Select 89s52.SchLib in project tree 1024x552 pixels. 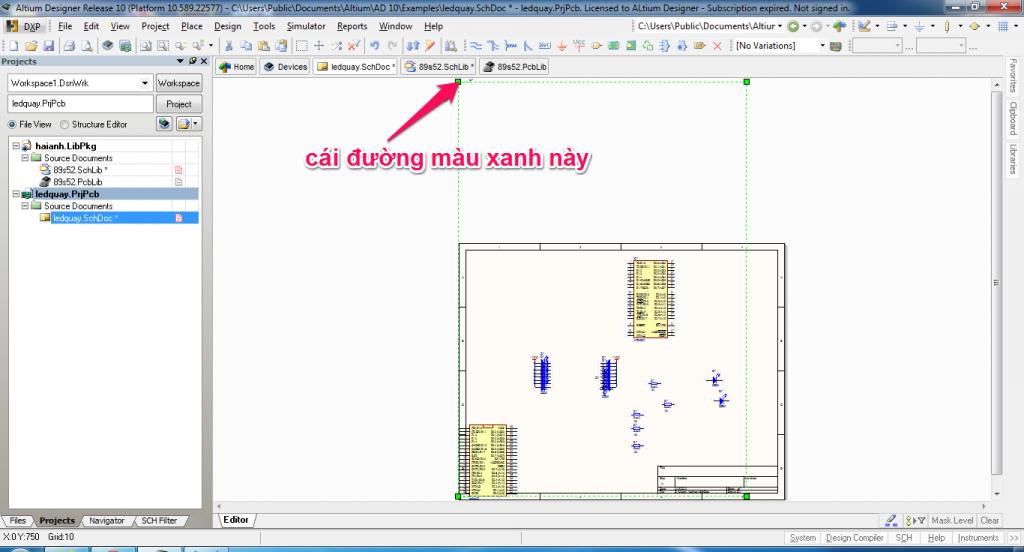click(x=80, y=170)
